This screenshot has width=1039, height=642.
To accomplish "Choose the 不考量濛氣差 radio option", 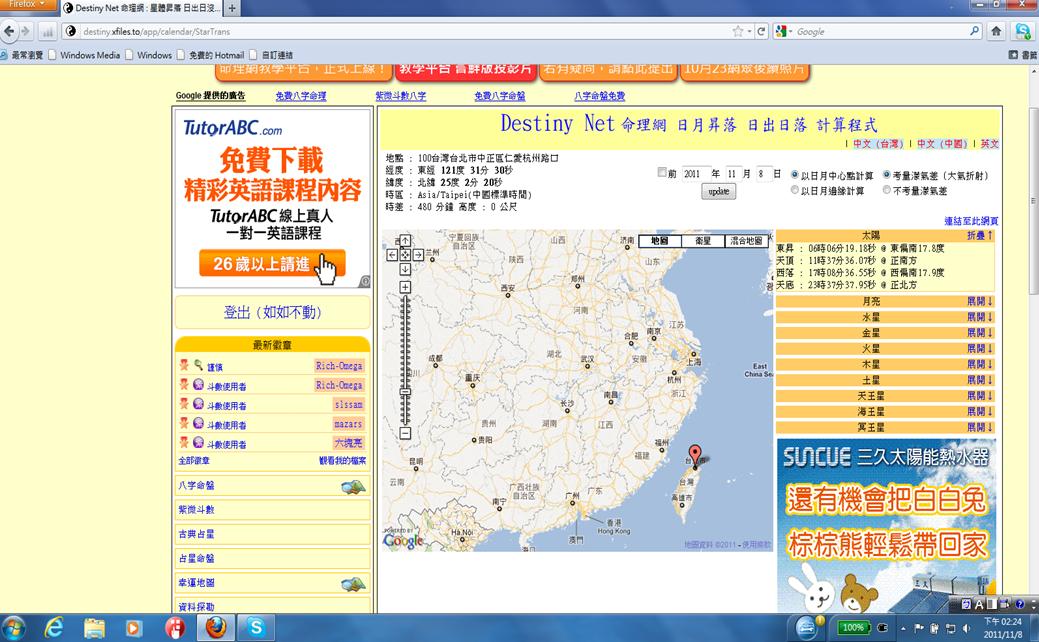I will pos(887,190).
